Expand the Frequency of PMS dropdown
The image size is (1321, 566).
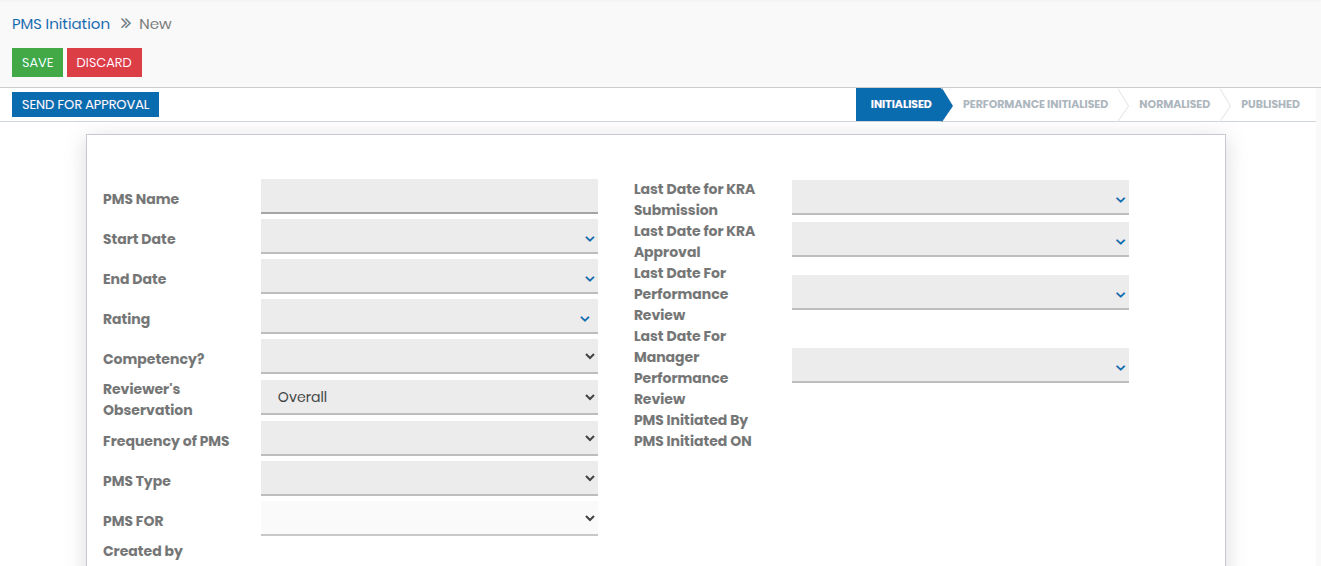(429, 438)
